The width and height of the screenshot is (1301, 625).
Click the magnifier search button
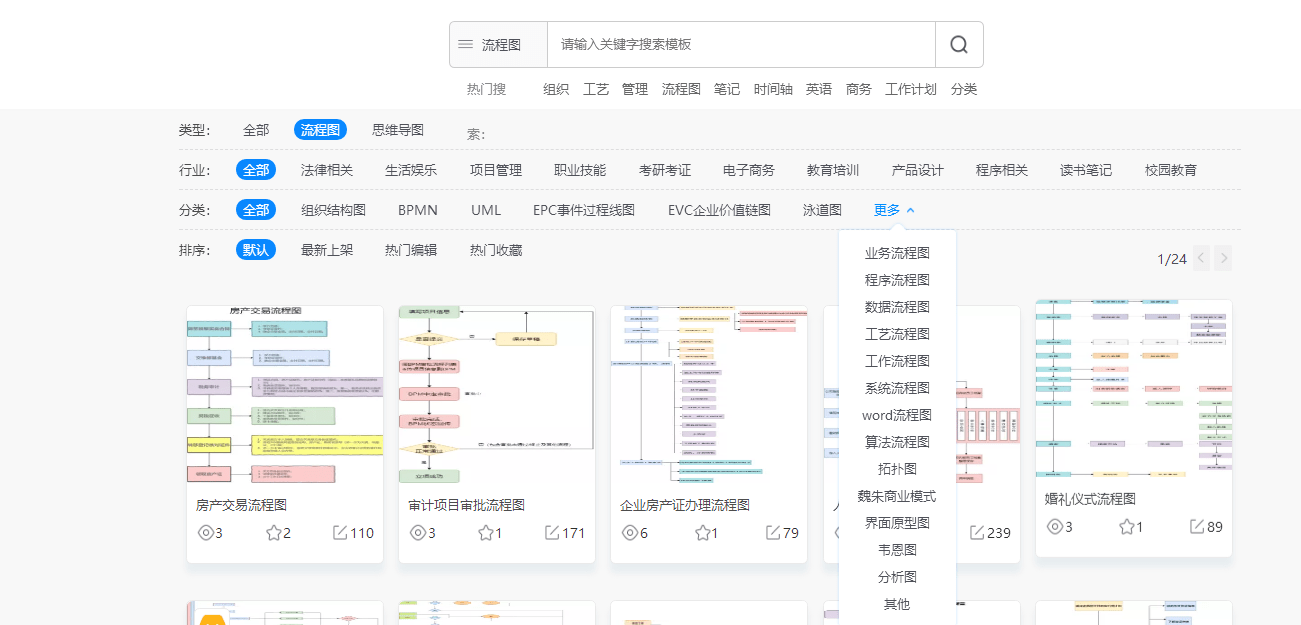pyautogui.click(x=959, y=44)
